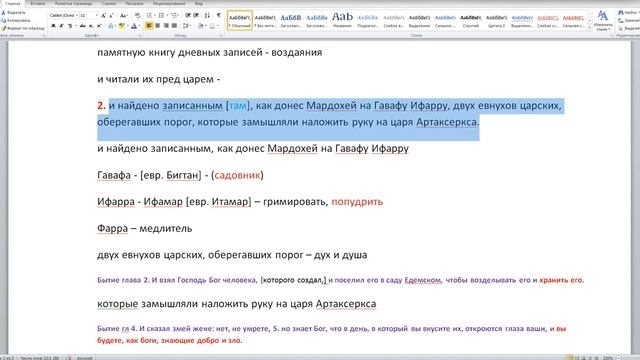The width and height of the screenshot is (640, 360).
Task: Select Center paragraph alignment
Action: 158,26
